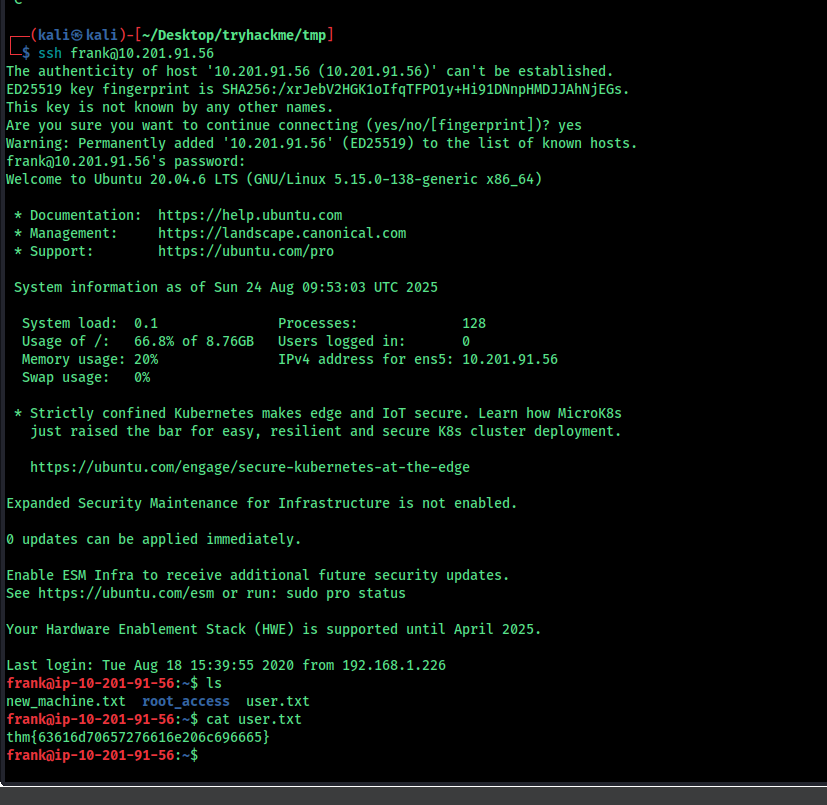This screenshot has height=805, width=827.
Task: Click the https://ubuntu.com/esm link
Action: coord(126,593)
